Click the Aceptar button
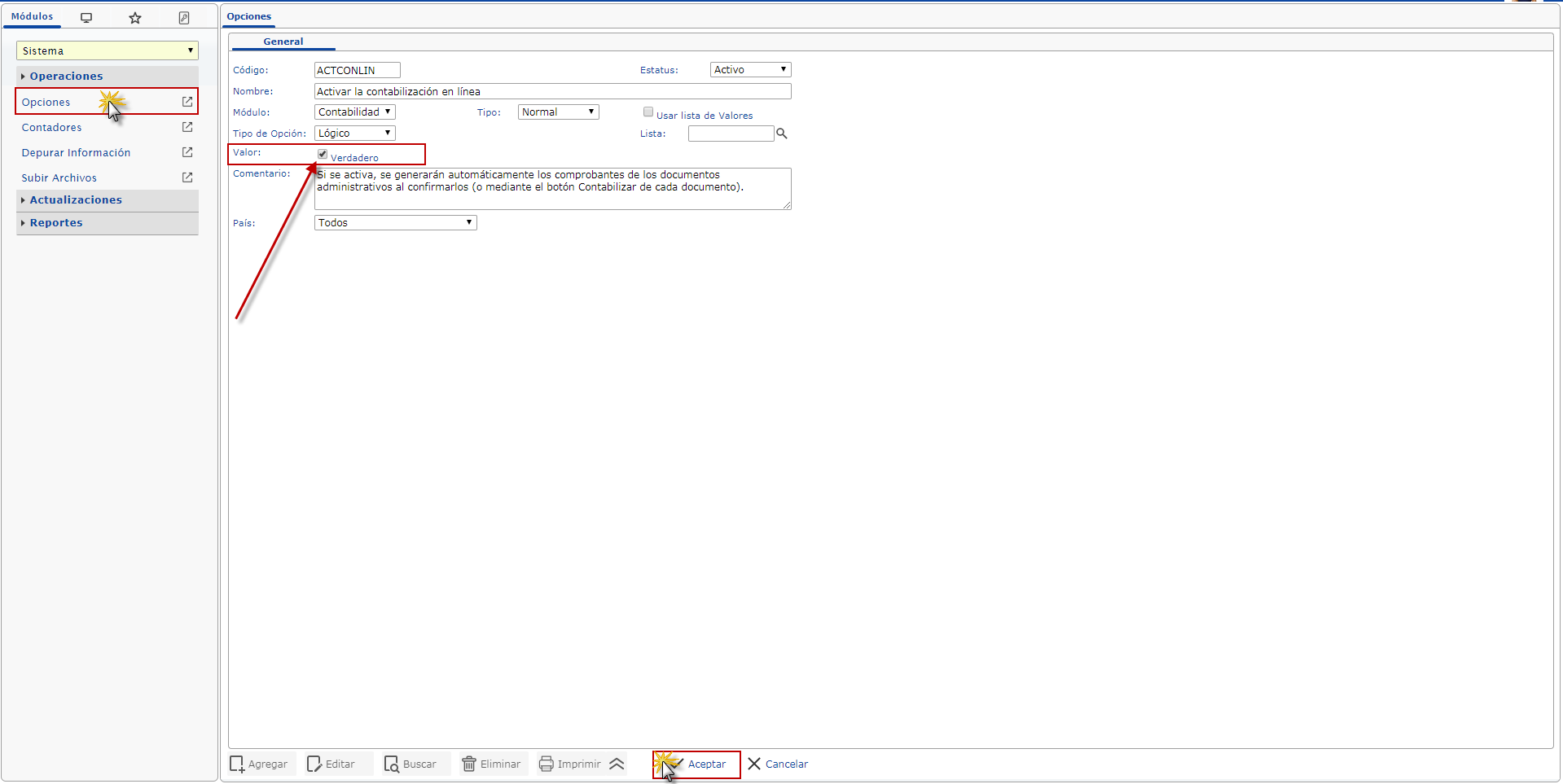 (696, 764)
